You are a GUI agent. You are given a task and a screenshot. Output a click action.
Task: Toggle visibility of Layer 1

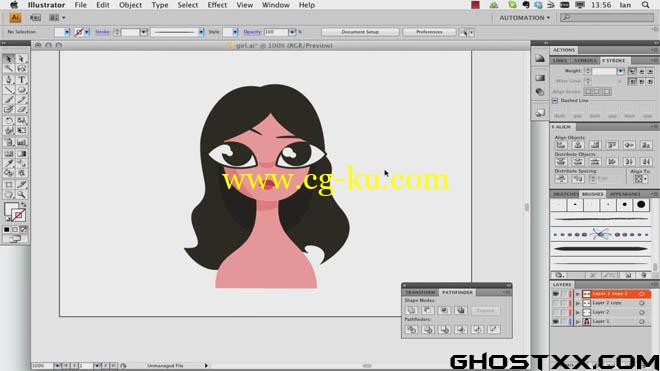556,321
